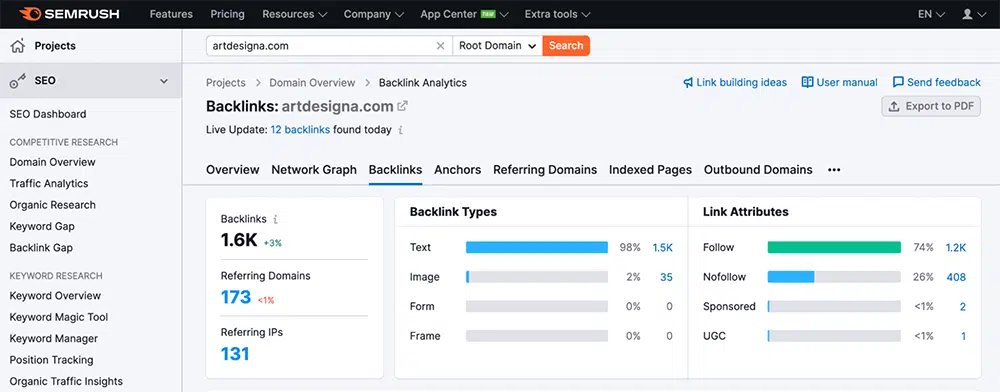Open the User manual book link
The image size is (1000, 392).
tap(839, 82)
